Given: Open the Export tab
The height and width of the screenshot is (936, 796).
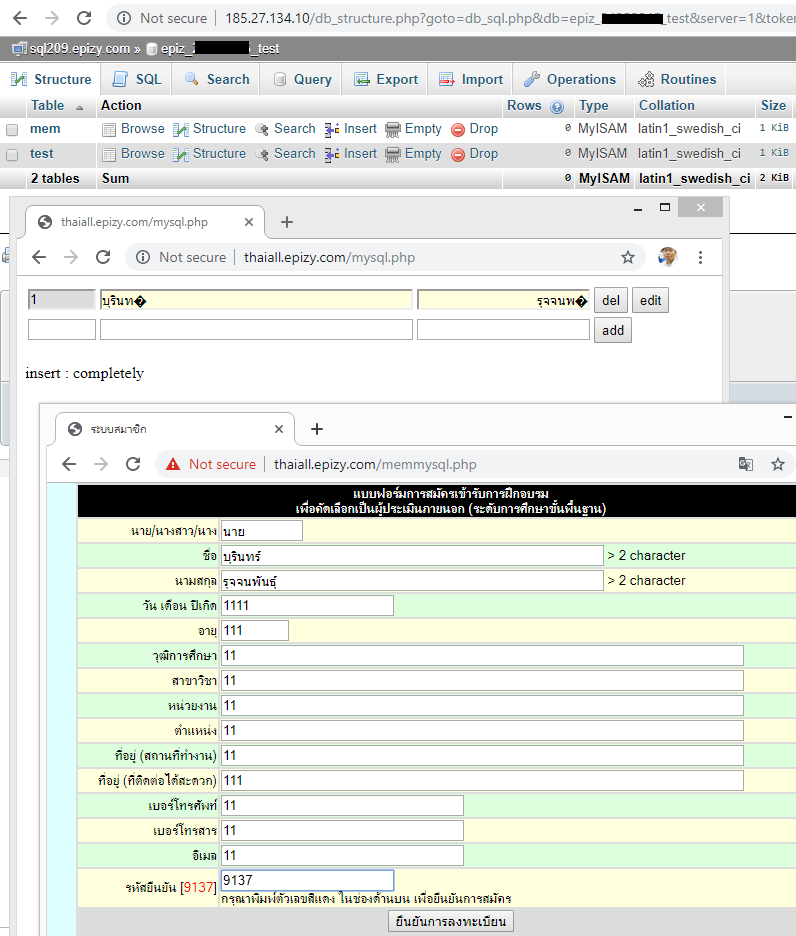Looking at the screenshot, I should tap(385, 79).
